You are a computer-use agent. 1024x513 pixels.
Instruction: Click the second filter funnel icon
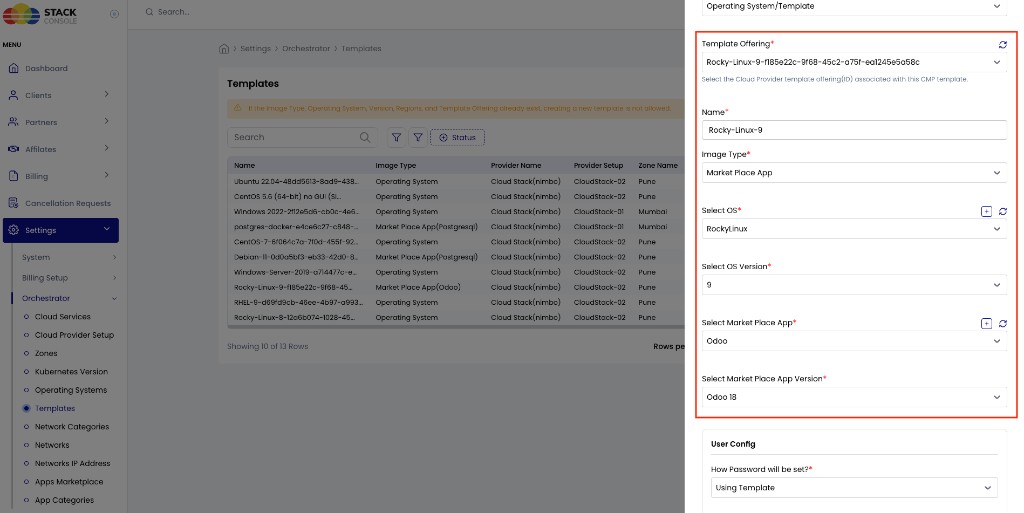coord(418,137)
